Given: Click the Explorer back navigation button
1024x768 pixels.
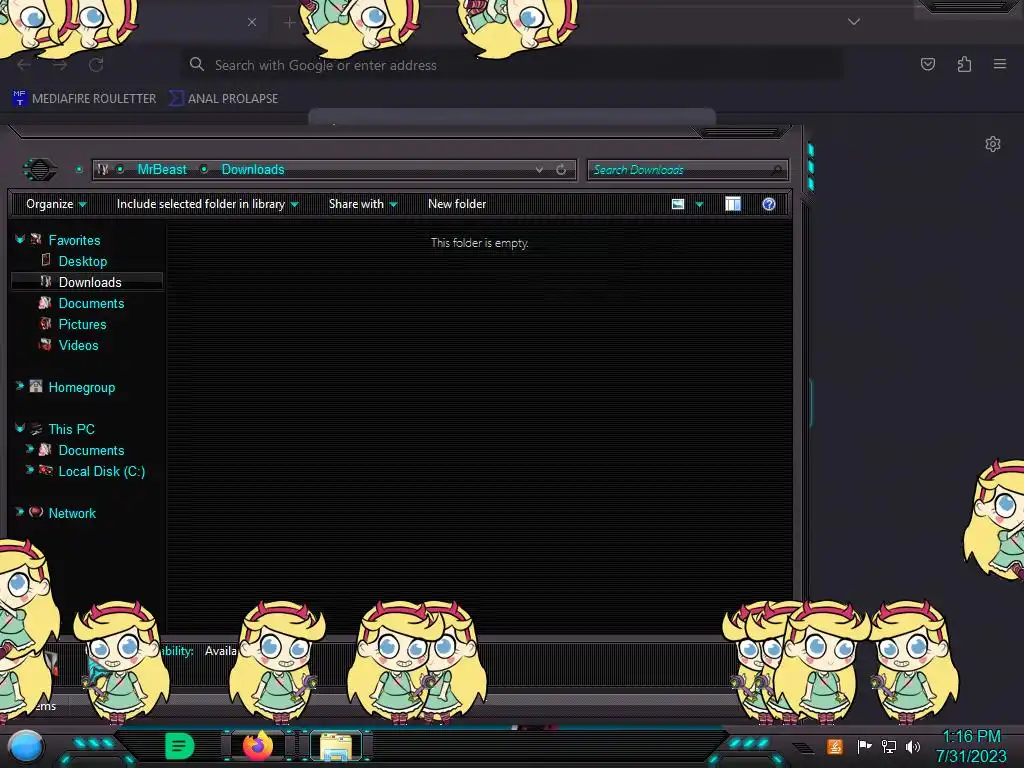Looking at the screenshot, I should pos(40,170).
